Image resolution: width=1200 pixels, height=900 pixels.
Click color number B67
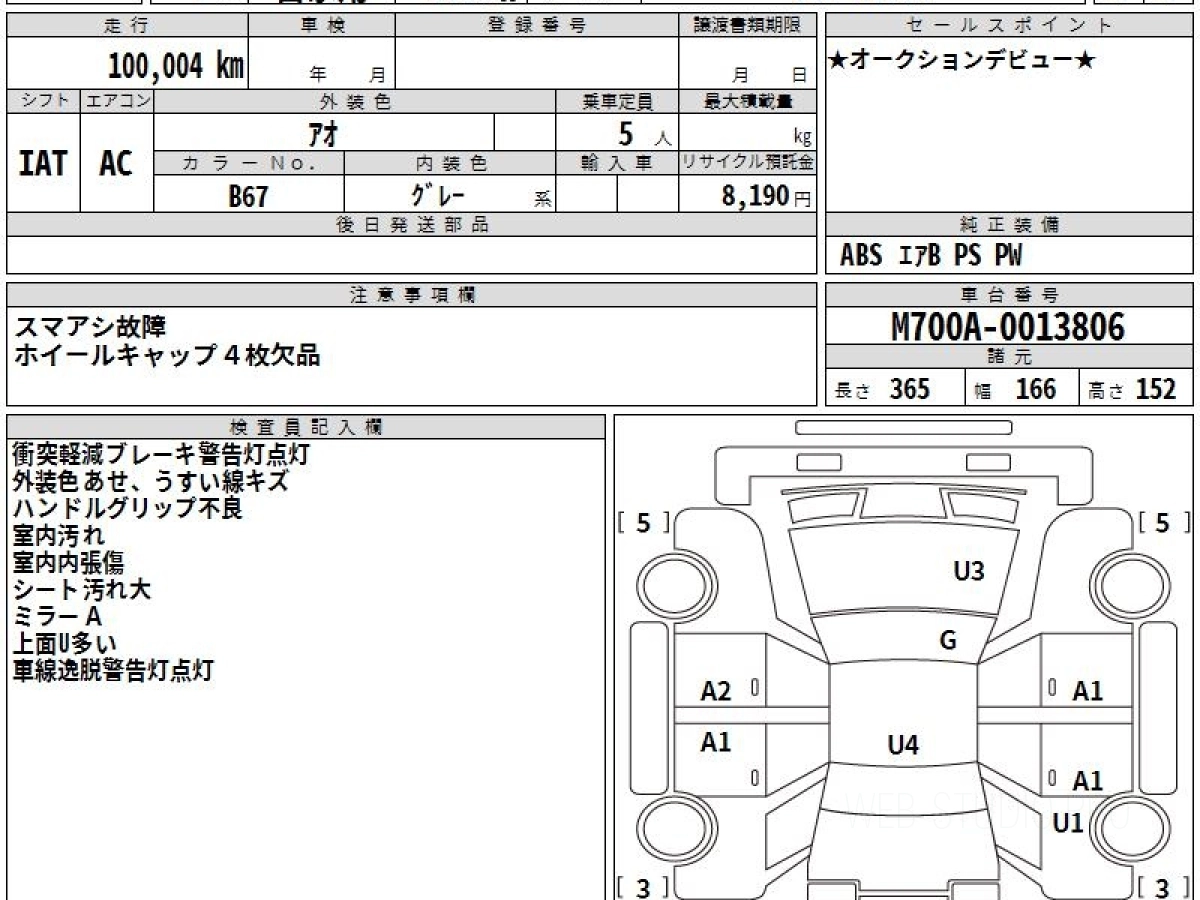tap(248, 196)
